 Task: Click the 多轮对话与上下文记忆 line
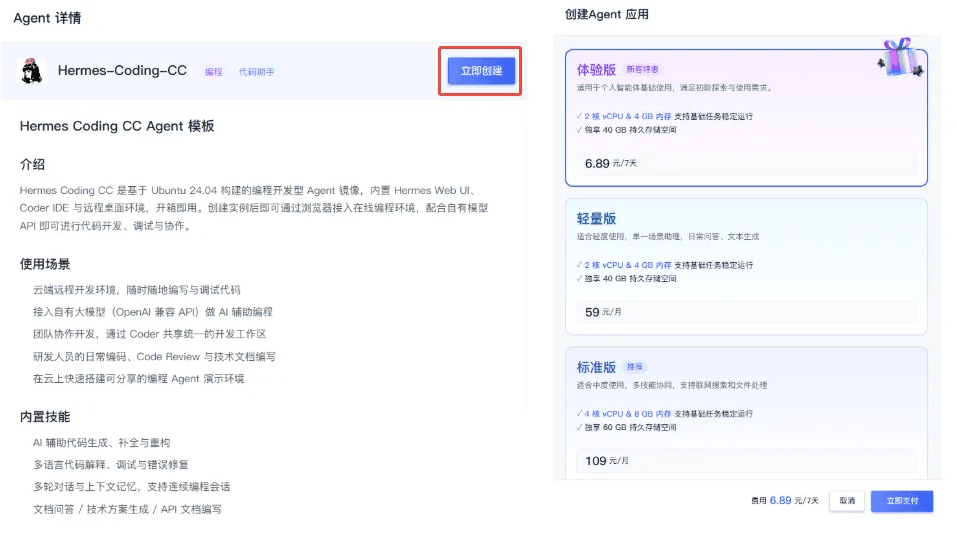131,487
